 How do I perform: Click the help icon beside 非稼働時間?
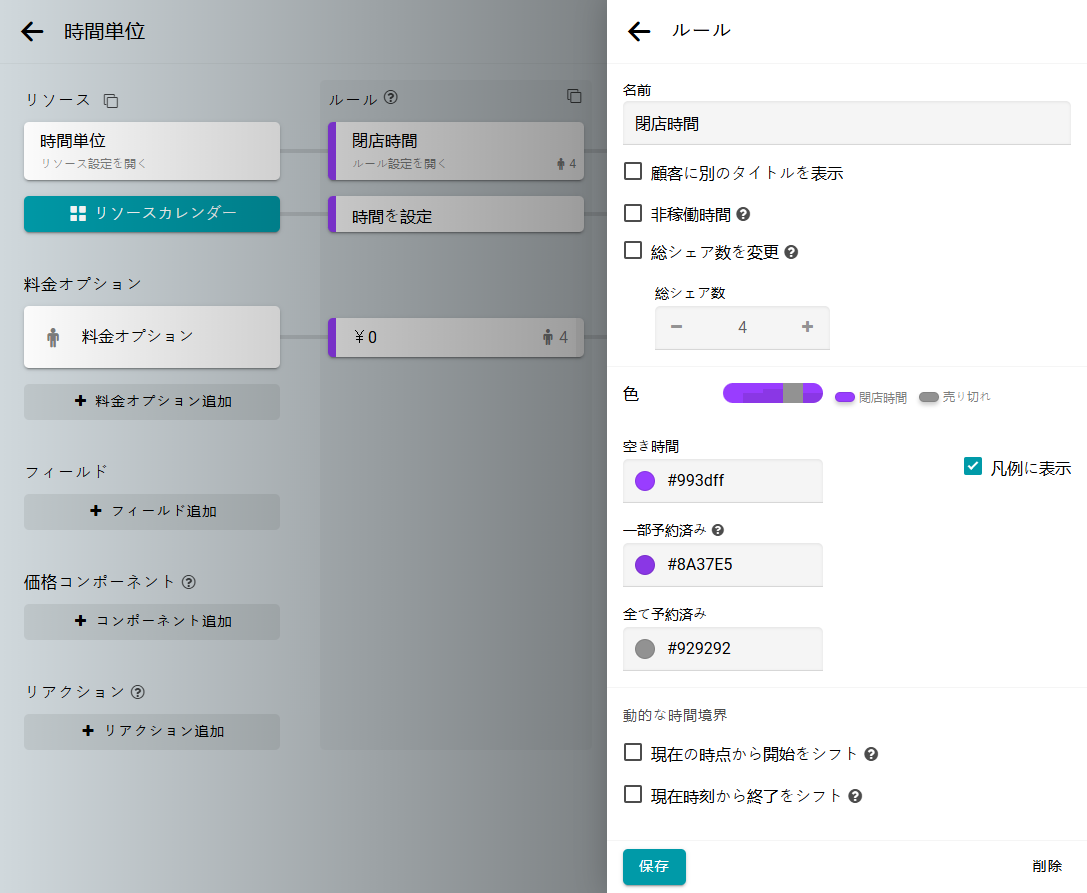[x=743, y=214]
